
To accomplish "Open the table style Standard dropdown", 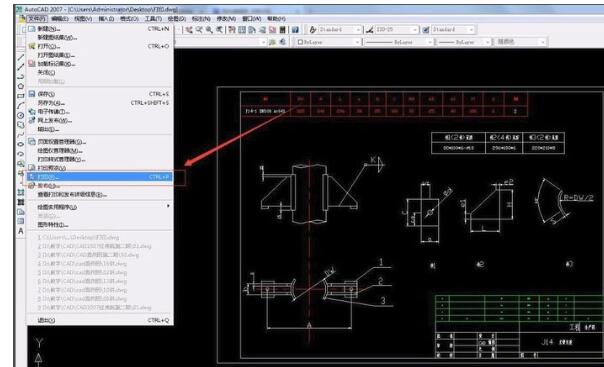I will point(453,30).
